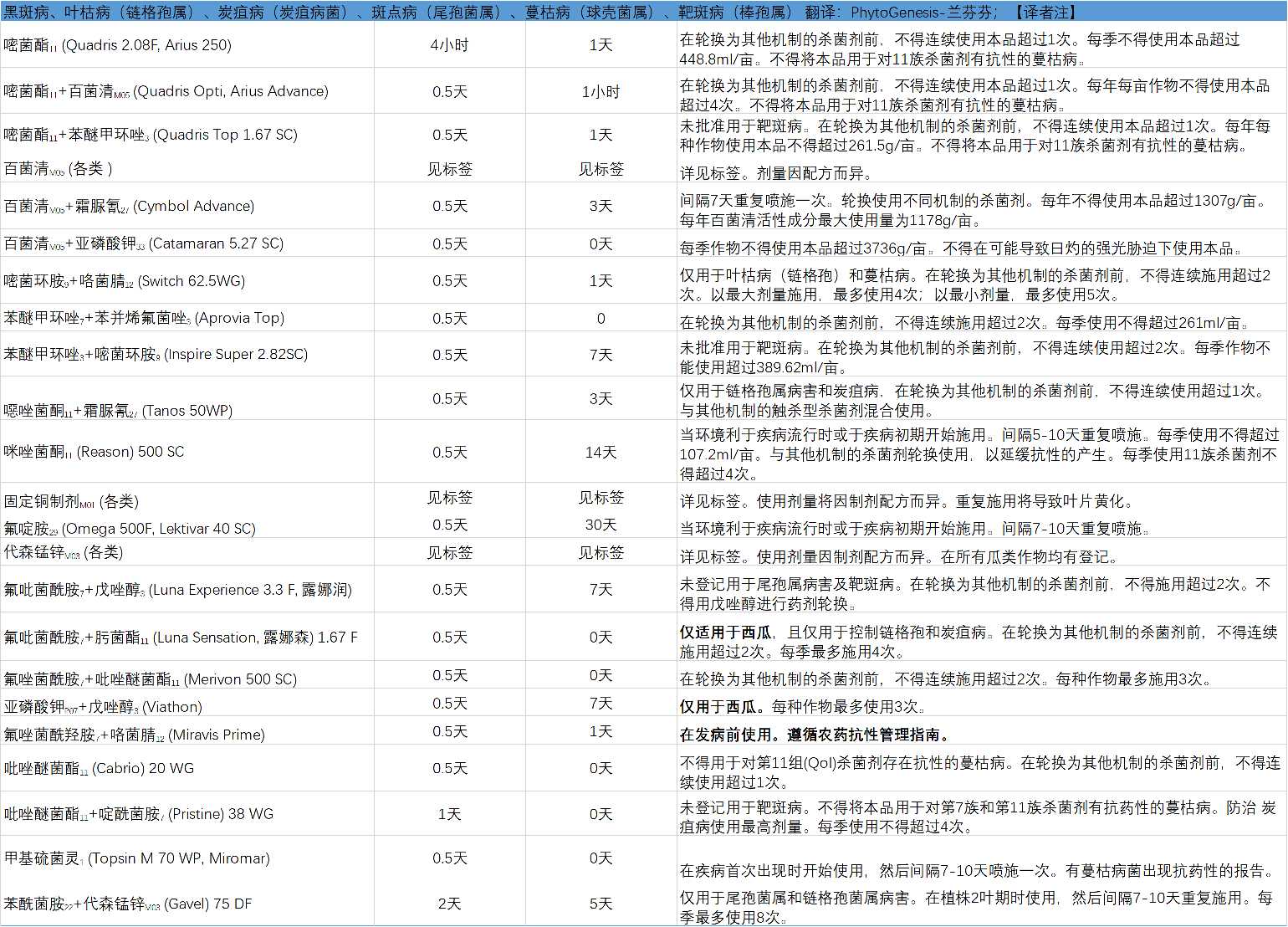
Task: Select the Catamaran 5.27 SC product cell
Action: 187,243
